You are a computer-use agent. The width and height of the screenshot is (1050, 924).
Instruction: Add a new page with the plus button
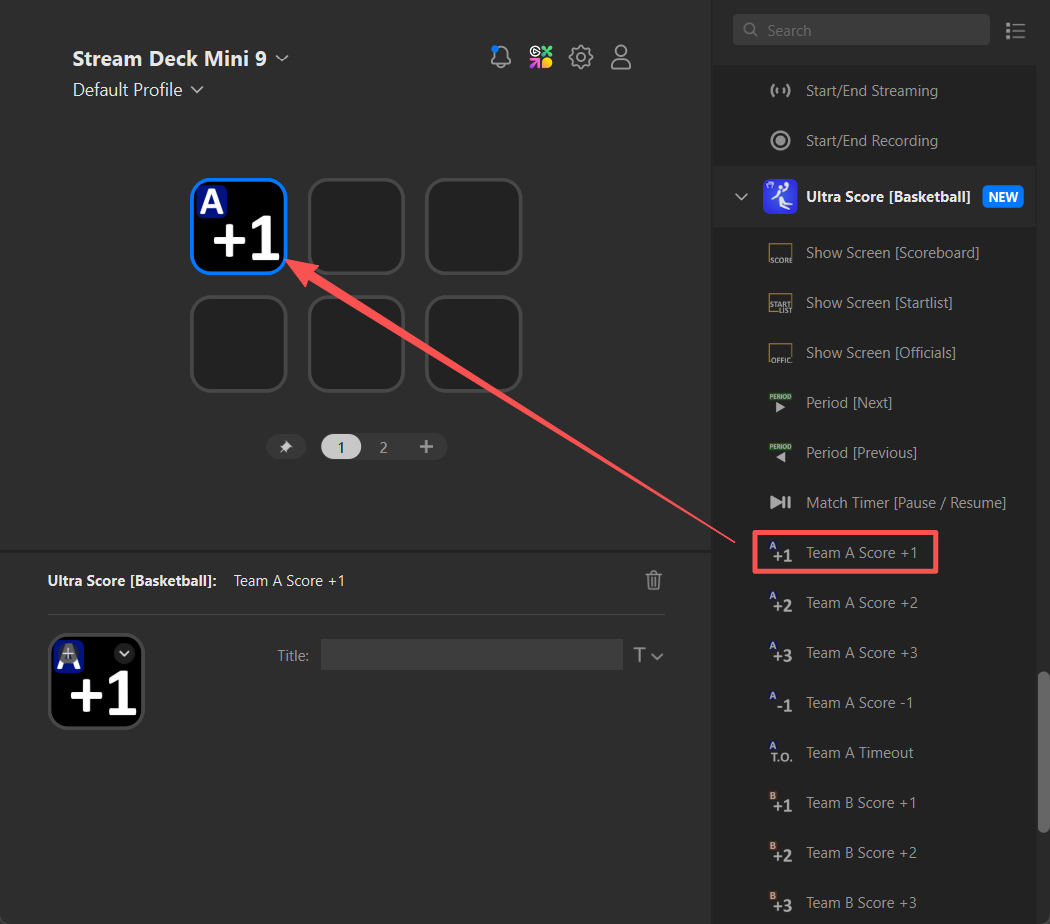426,446
